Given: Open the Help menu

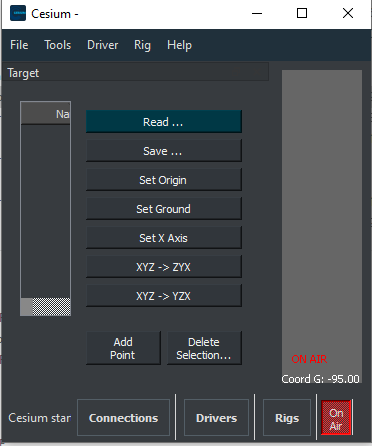Looking at the screenshot, I should tap(179, 45).
